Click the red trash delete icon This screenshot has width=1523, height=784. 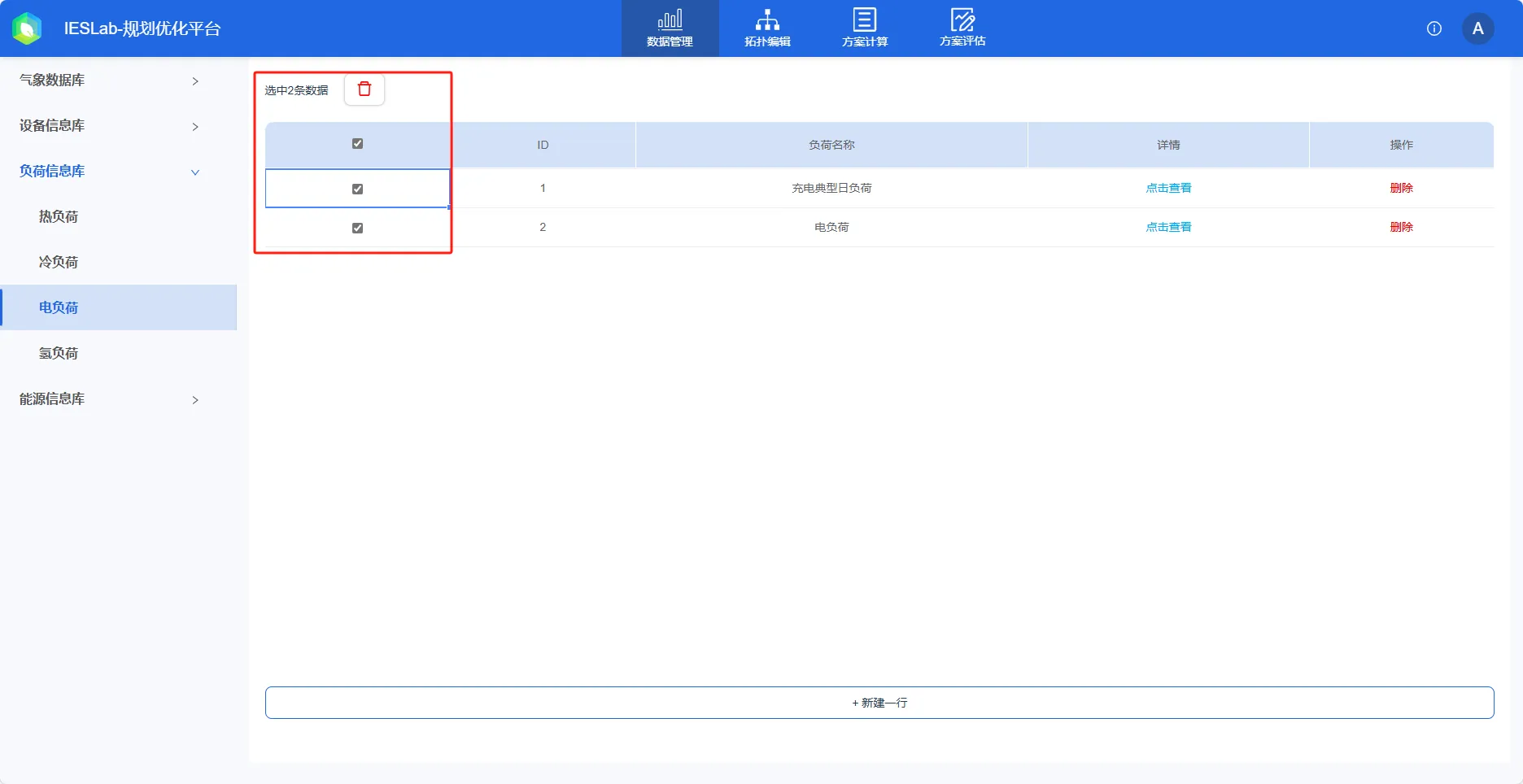[364, 89]
